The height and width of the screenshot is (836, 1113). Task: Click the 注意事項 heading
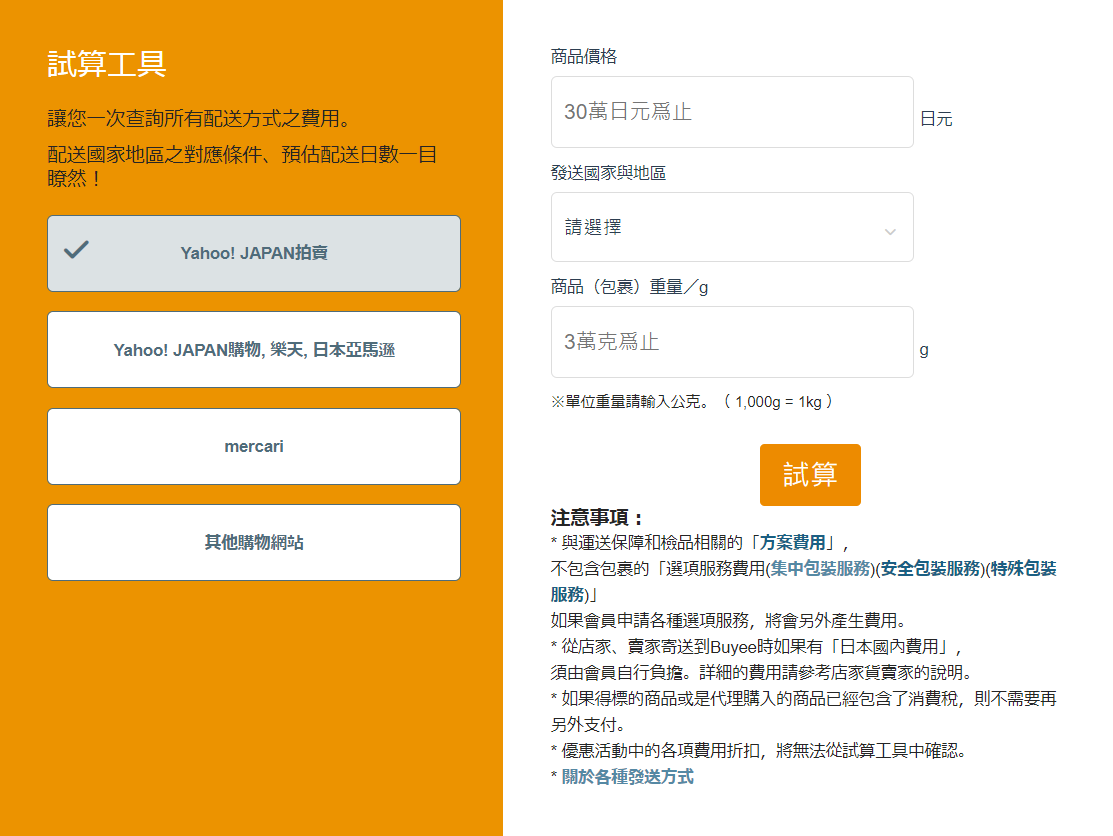(597, 518)
